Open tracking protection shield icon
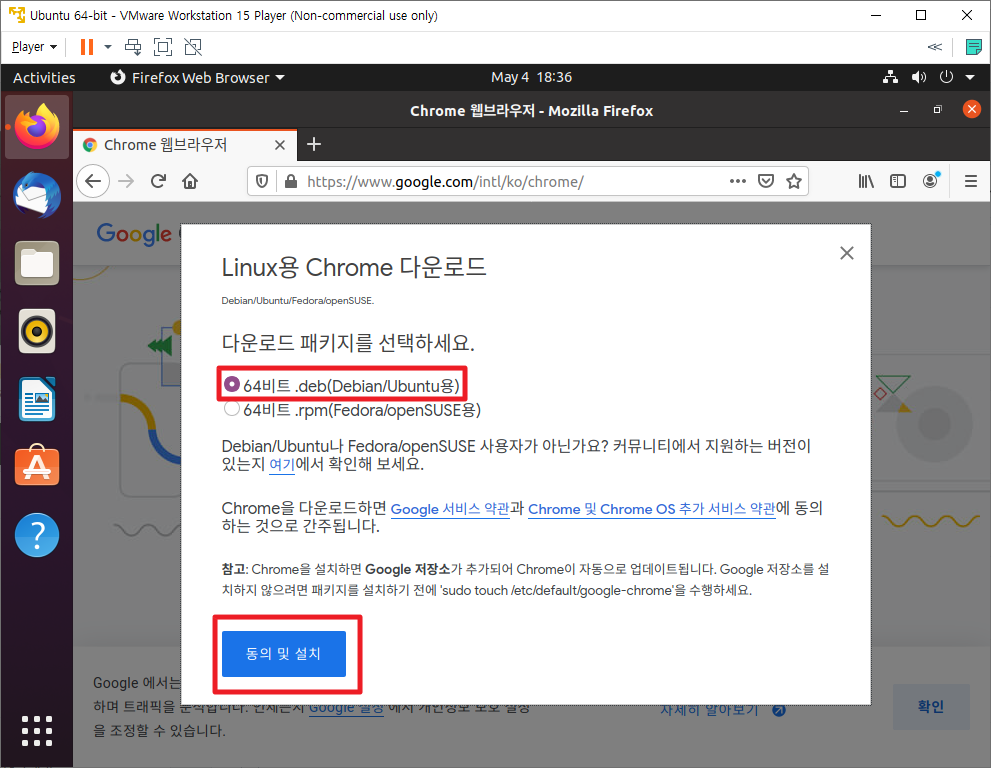The width and height of the screenshot is (991, 768). [262, 182]
